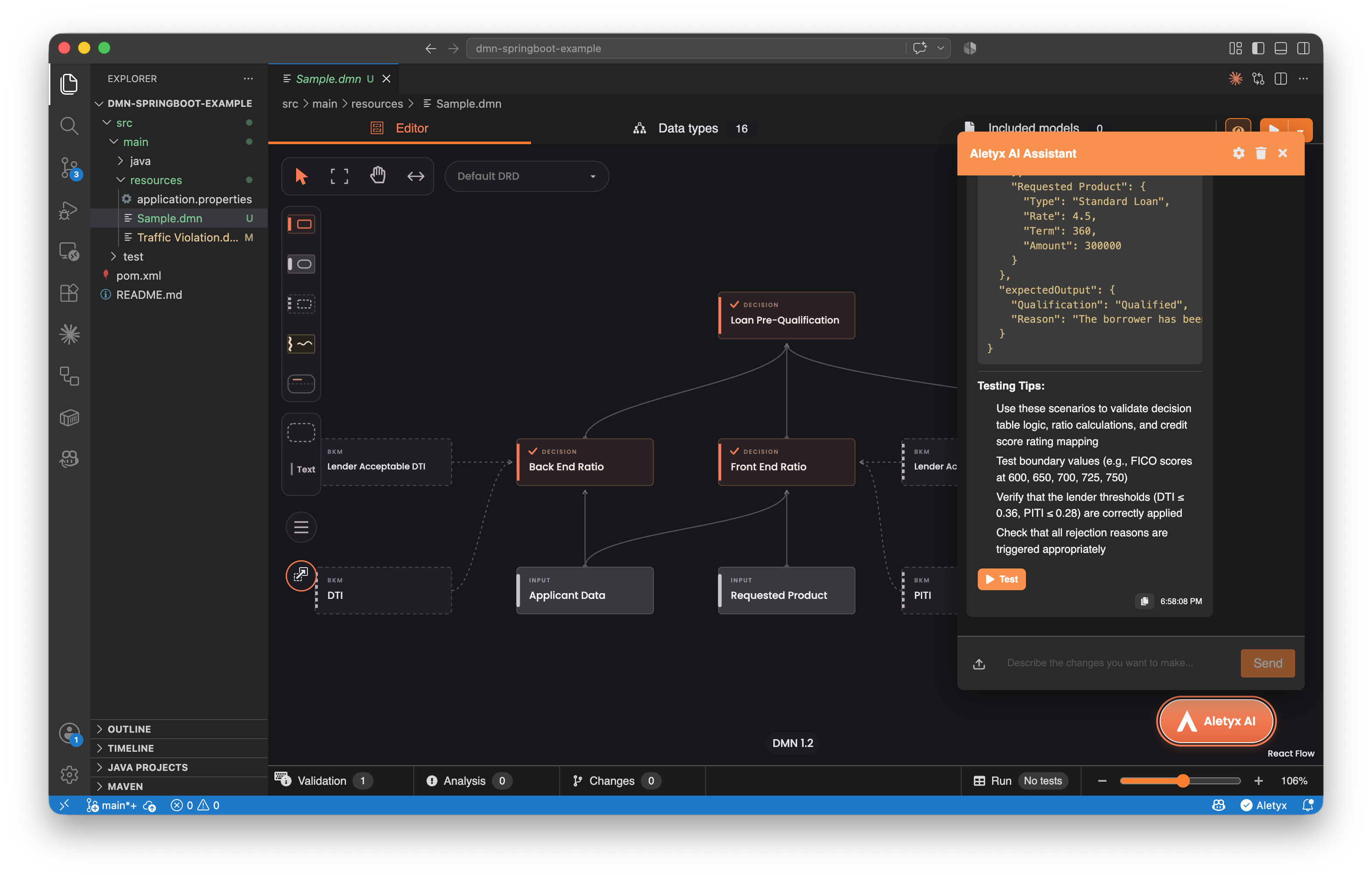Pick the Knowledge Source node from the palette

301,344
